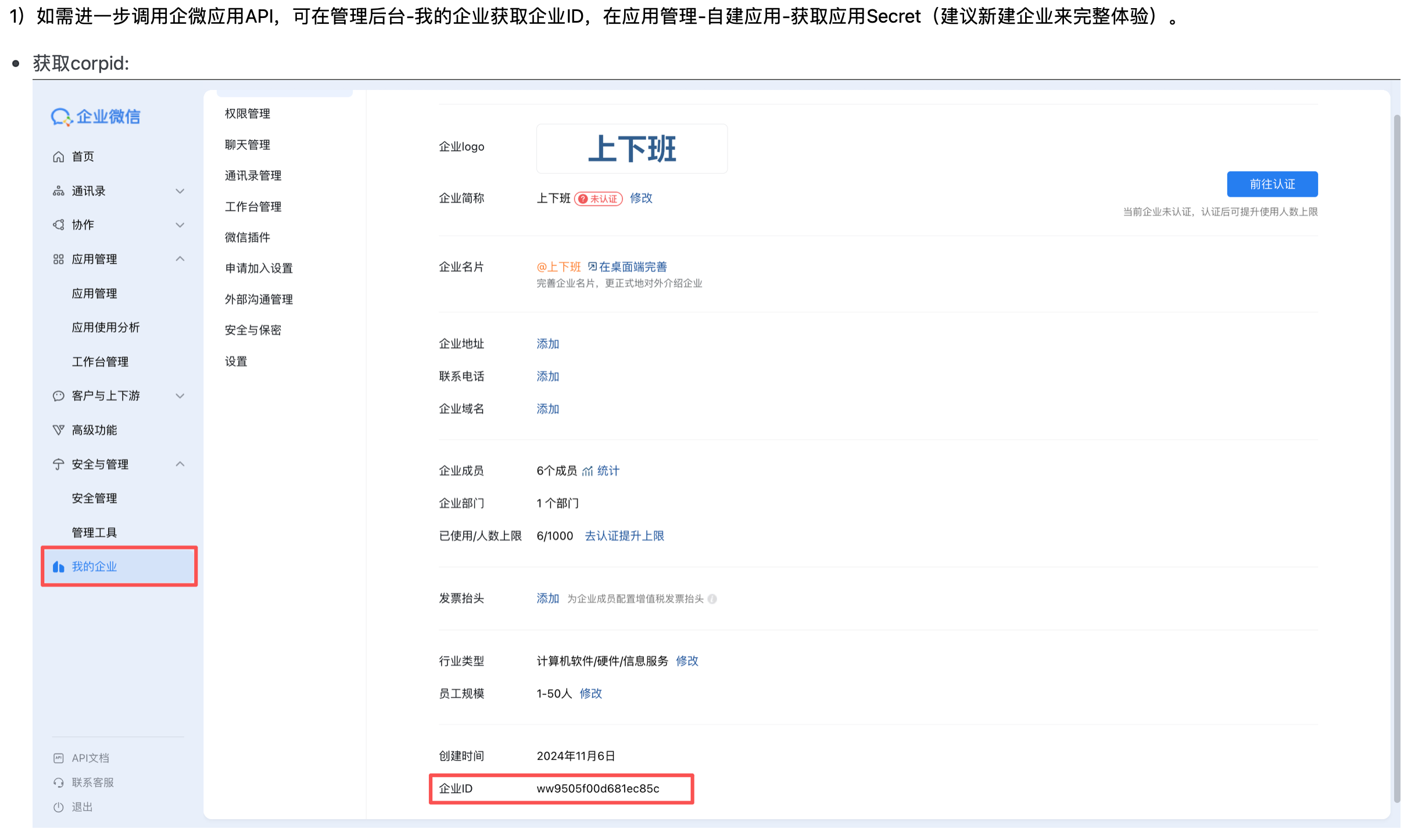
Task: Click the API文档 icon
Action: point(58,758)
